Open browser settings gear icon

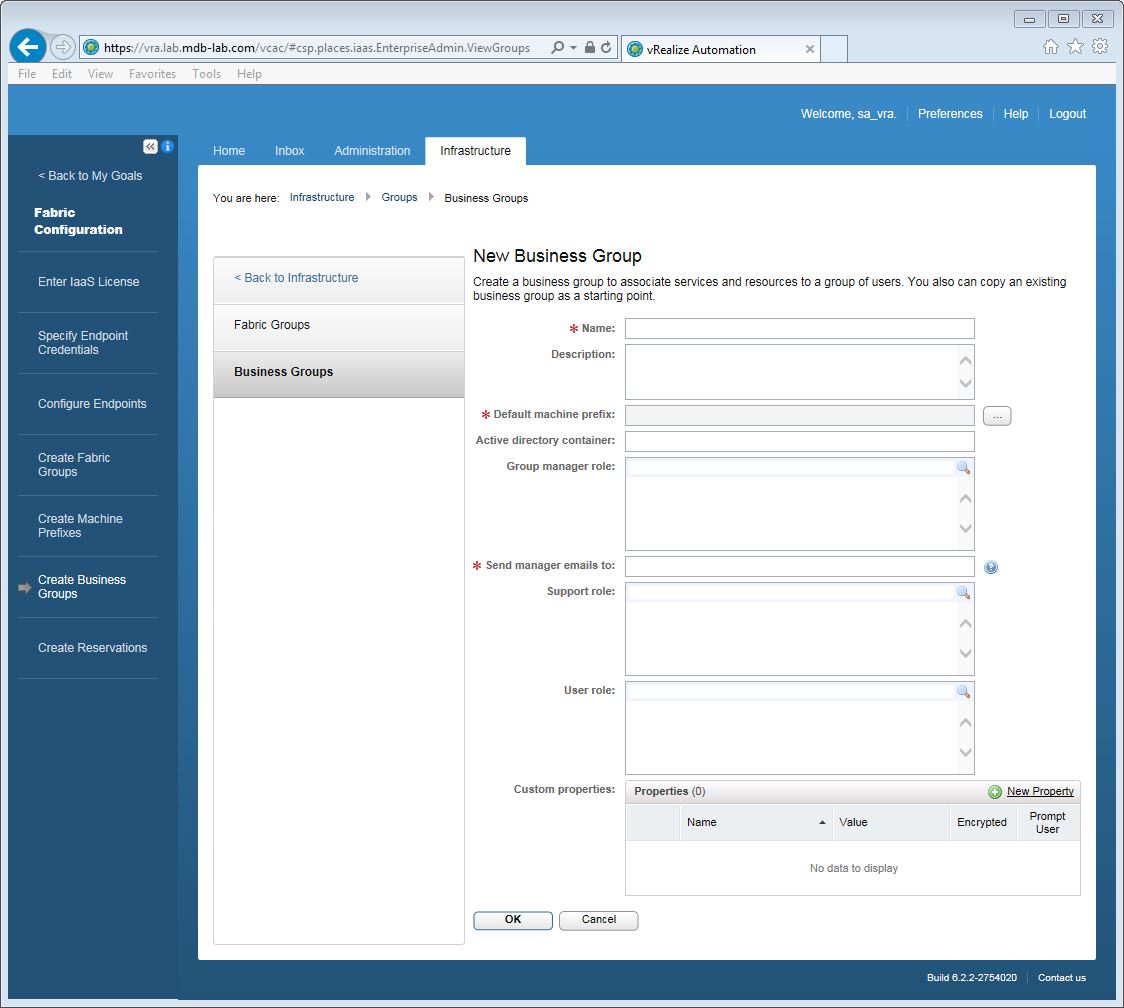pyautogui.click(x=1100, y=47)
